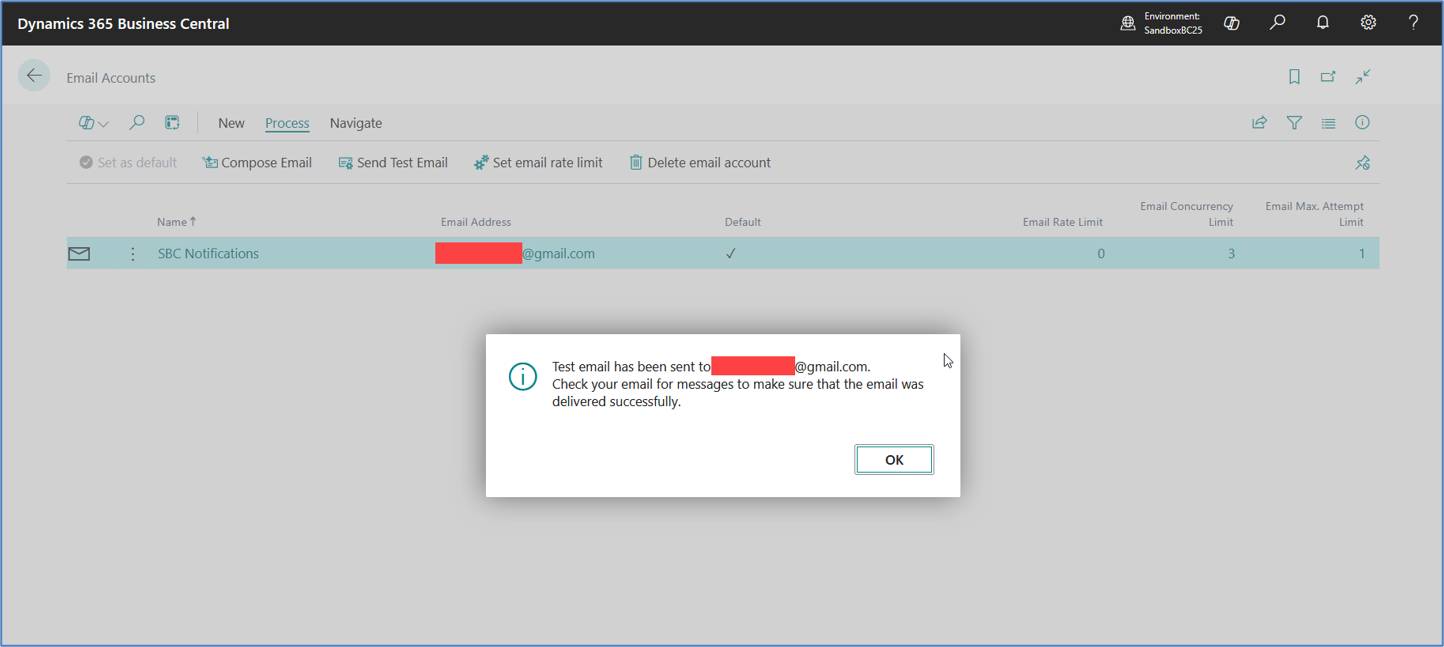
Task: Click Set as default action
Action: point(128,162)
